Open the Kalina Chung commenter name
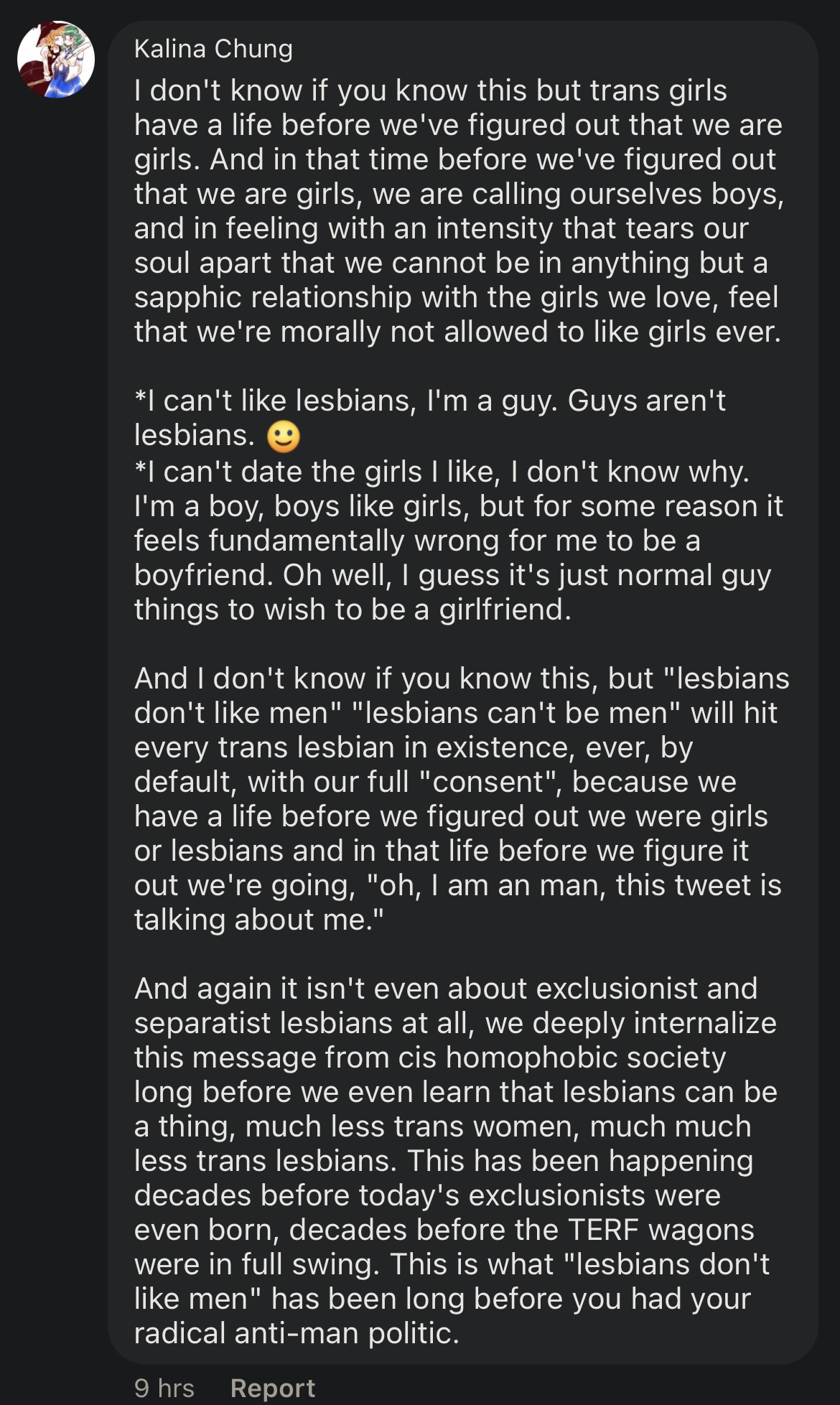Image resolution: width=840 pixels, height=1405 pixels. click(213, 49)
